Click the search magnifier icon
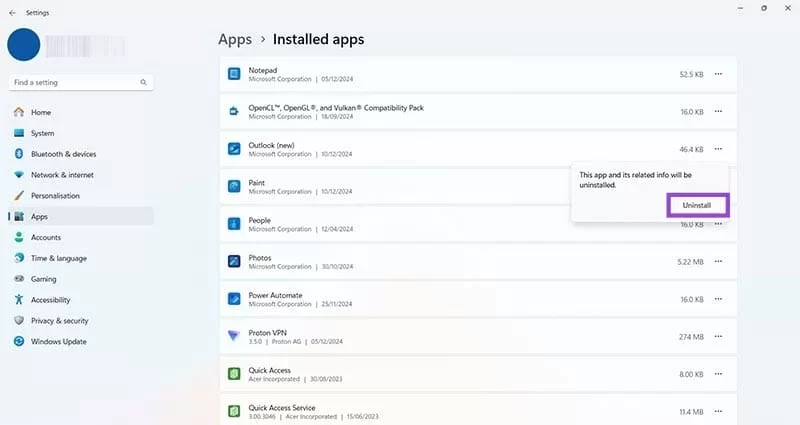The height and width of the screenshot is (425, 800). pos(143,82)
